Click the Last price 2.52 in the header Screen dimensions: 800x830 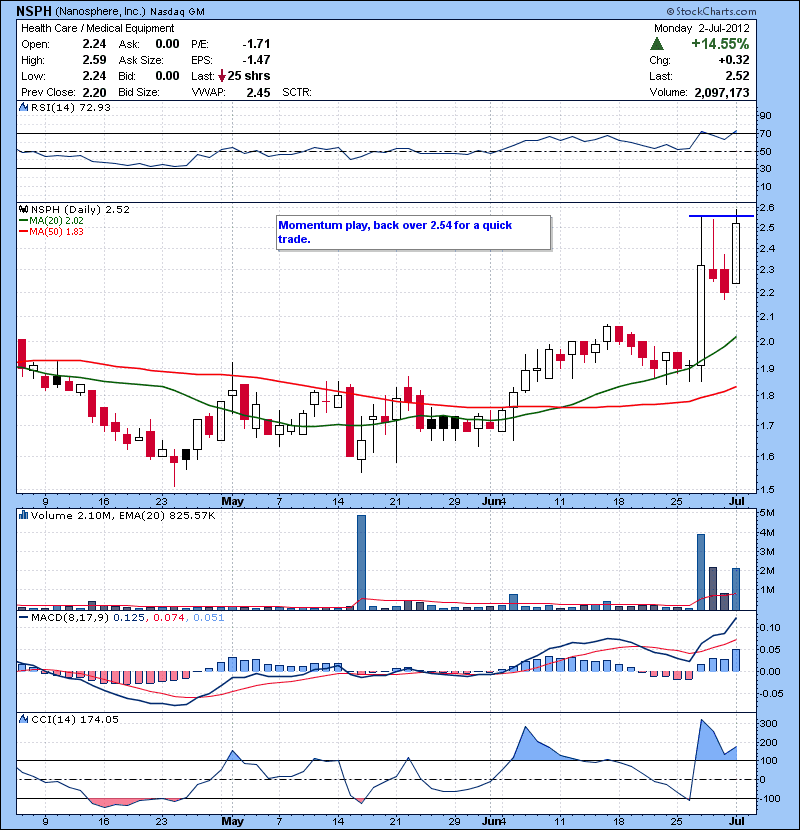[737, 76]
